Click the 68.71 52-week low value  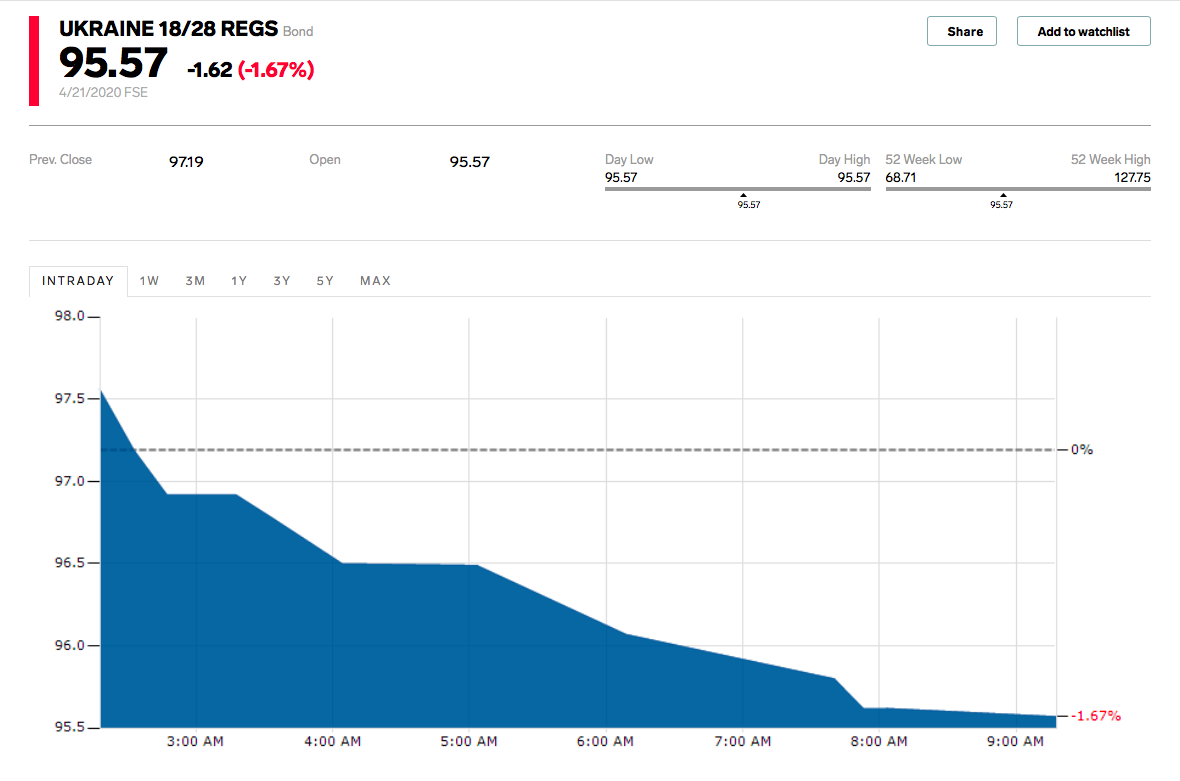(x=901, y=178)
